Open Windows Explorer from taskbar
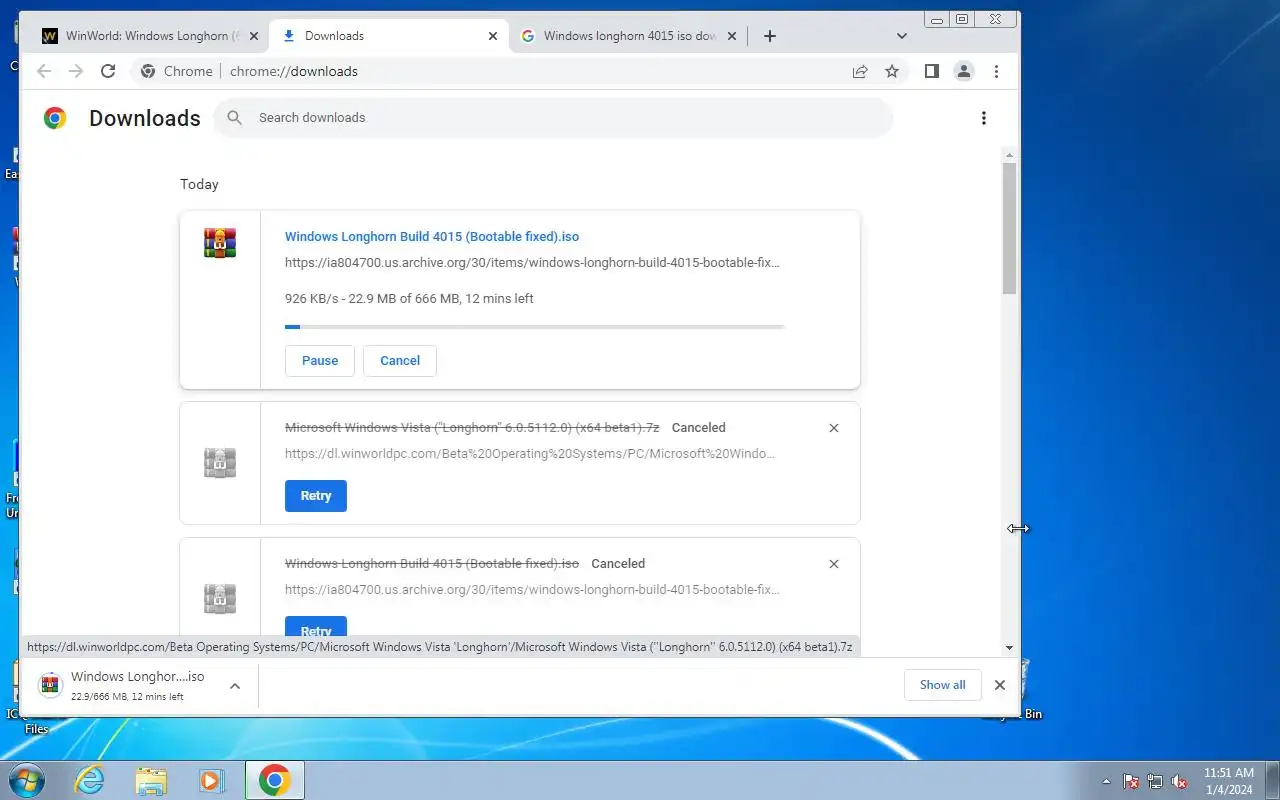 pyautogui.click(x=151, y=780)
